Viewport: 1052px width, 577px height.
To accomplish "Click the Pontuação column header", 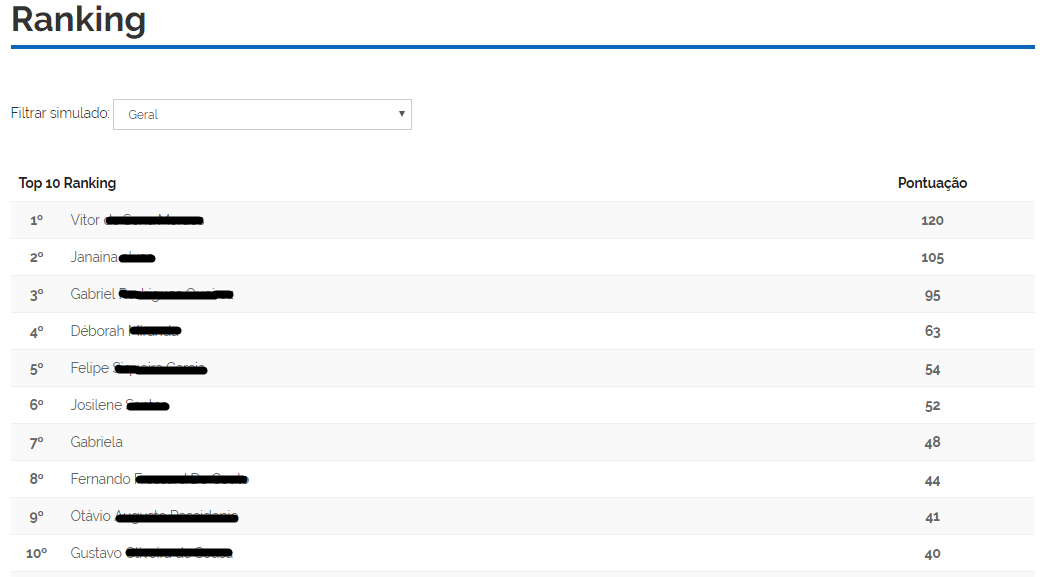I will pos(932,183).
